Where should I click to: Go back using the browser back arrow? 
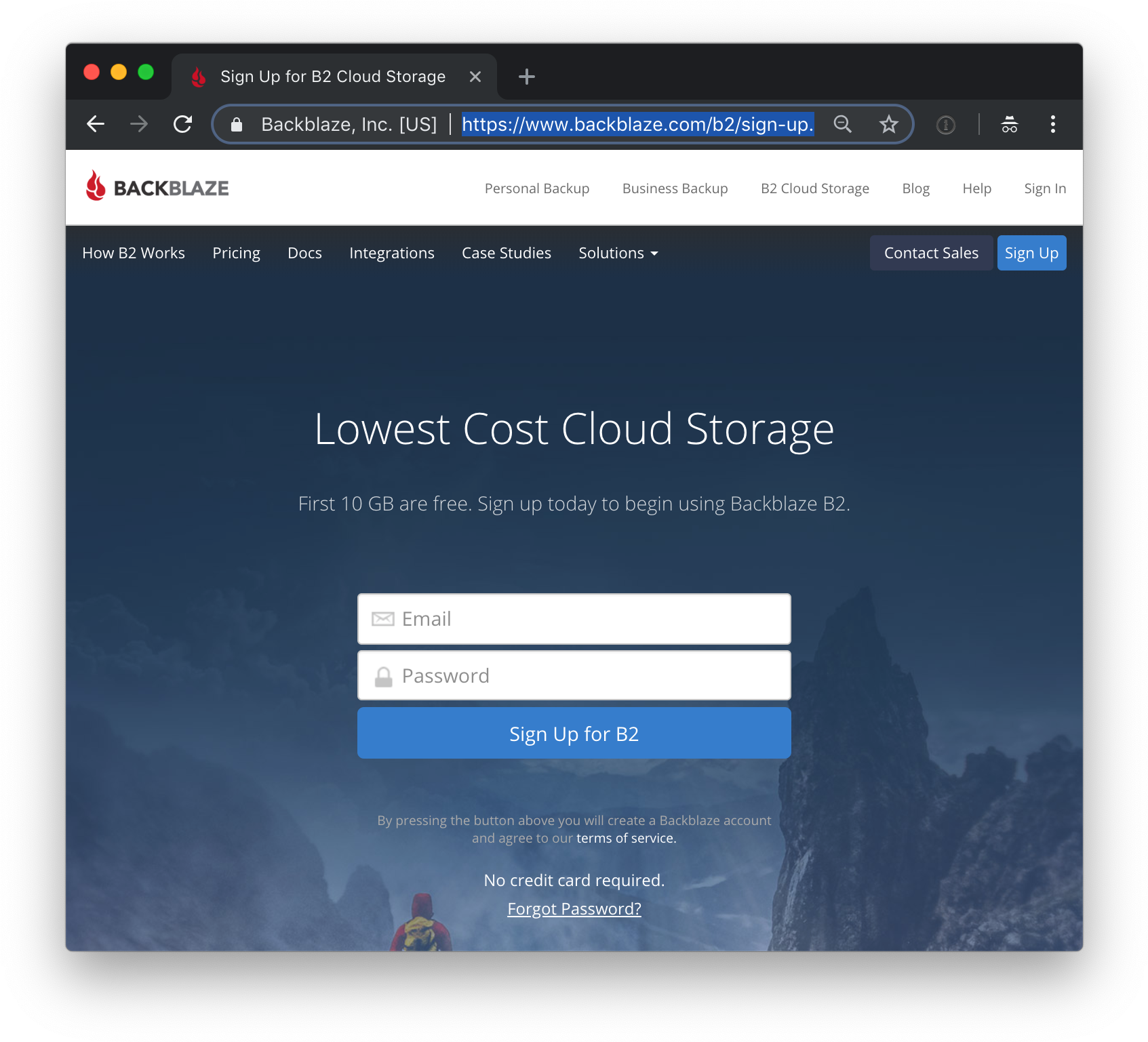click(x=96, y=124)
